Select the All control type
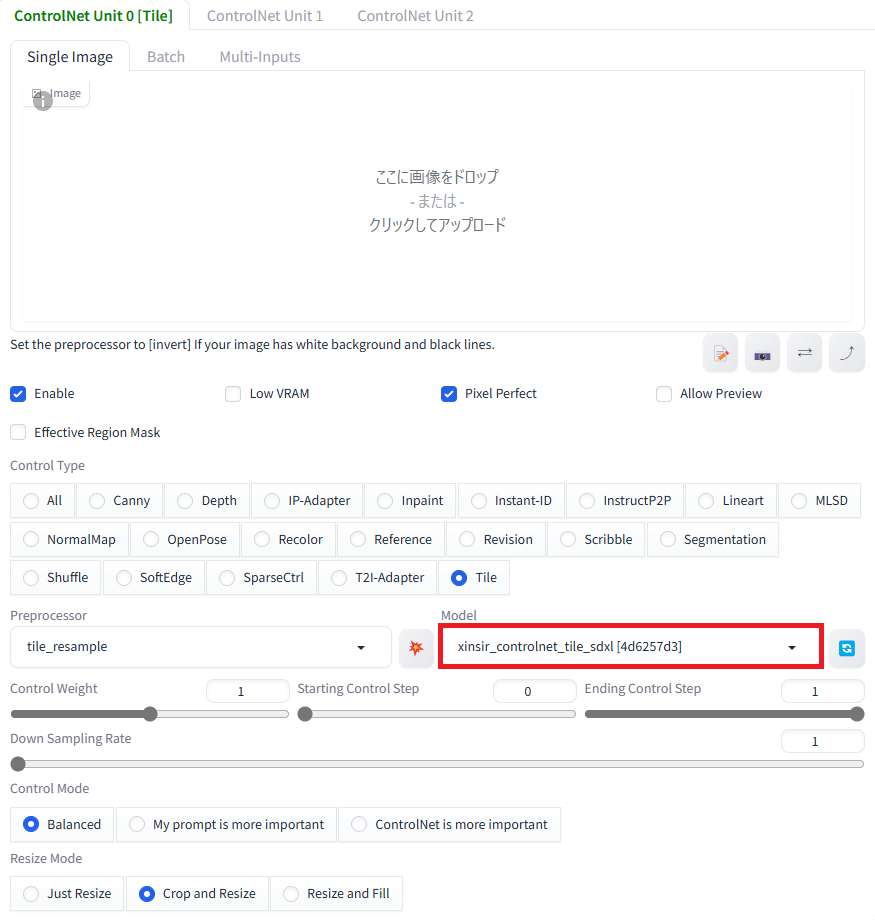 point(42,500)
